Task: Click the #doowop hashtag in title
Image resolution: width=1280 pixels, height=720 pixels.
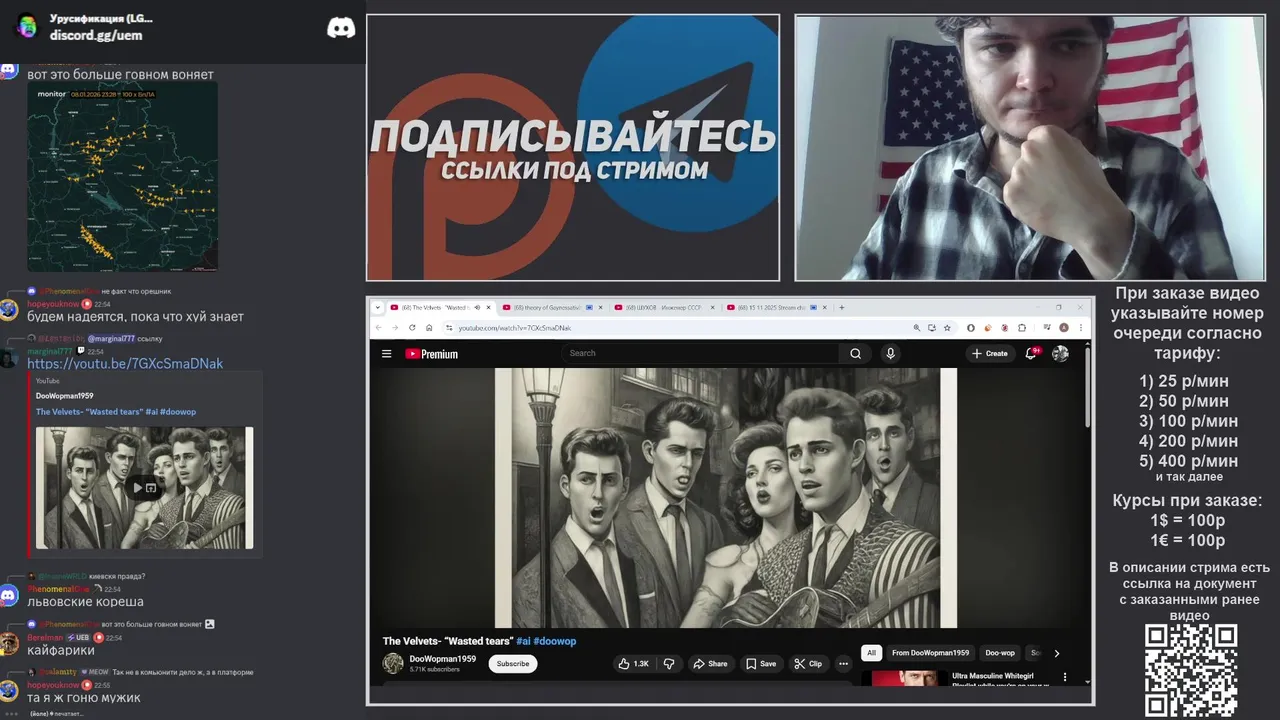Action: pos(555,641)
